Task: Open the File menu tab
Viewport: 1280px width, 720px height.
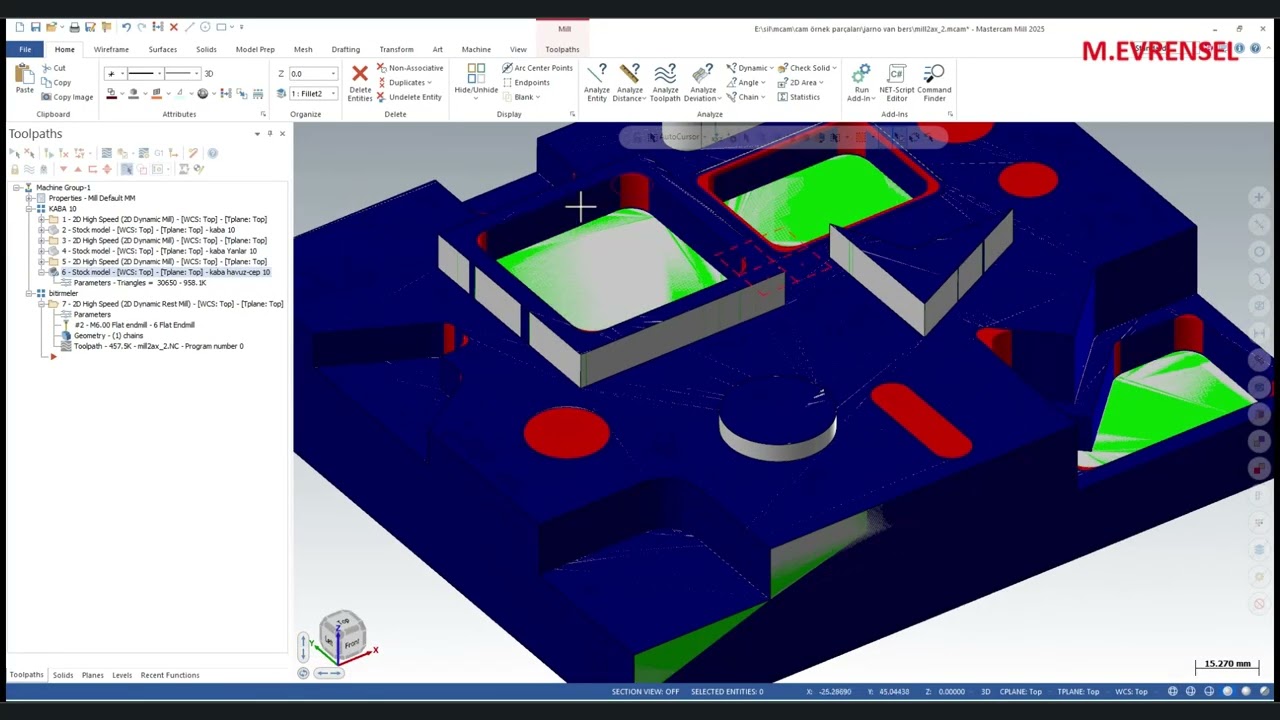Action: pos(25,49)
